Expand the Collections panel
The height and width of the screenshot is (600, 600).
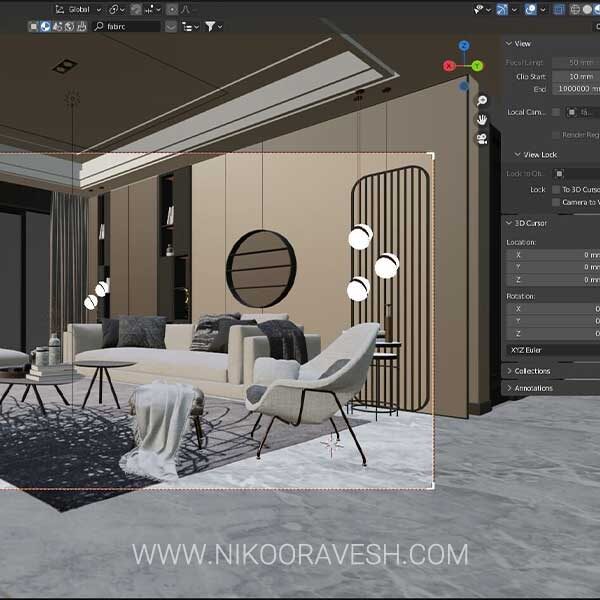(528, 371)
